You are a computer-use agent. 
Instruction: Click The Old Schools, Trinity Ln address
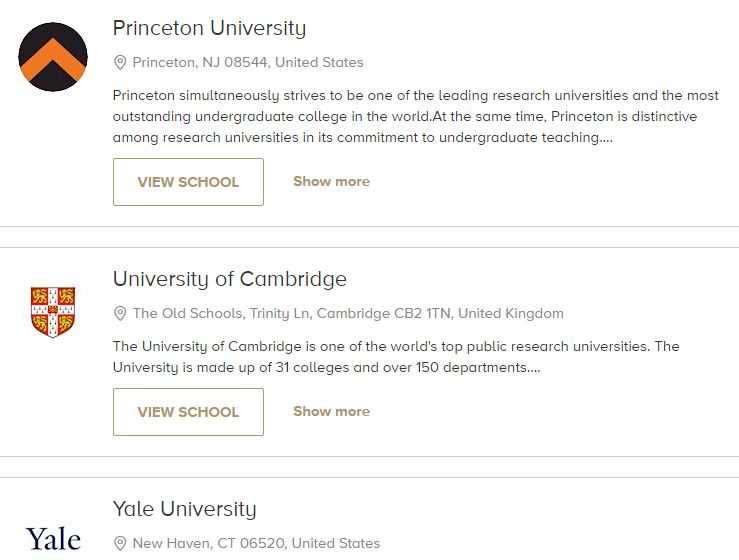(x=348, y=313)
